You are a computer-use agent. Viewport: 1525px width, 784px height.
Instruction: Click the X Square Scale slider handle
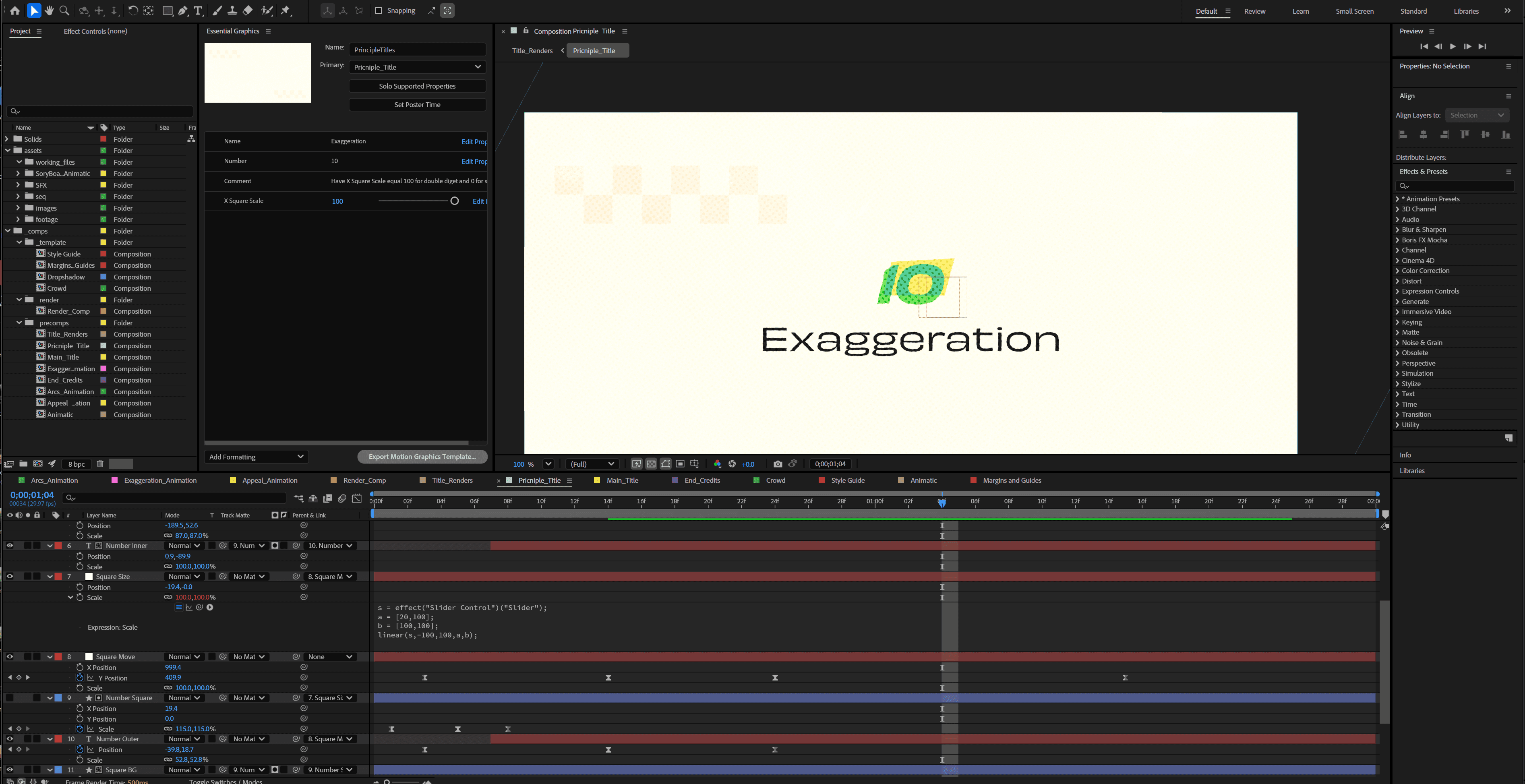pos(455,201)
